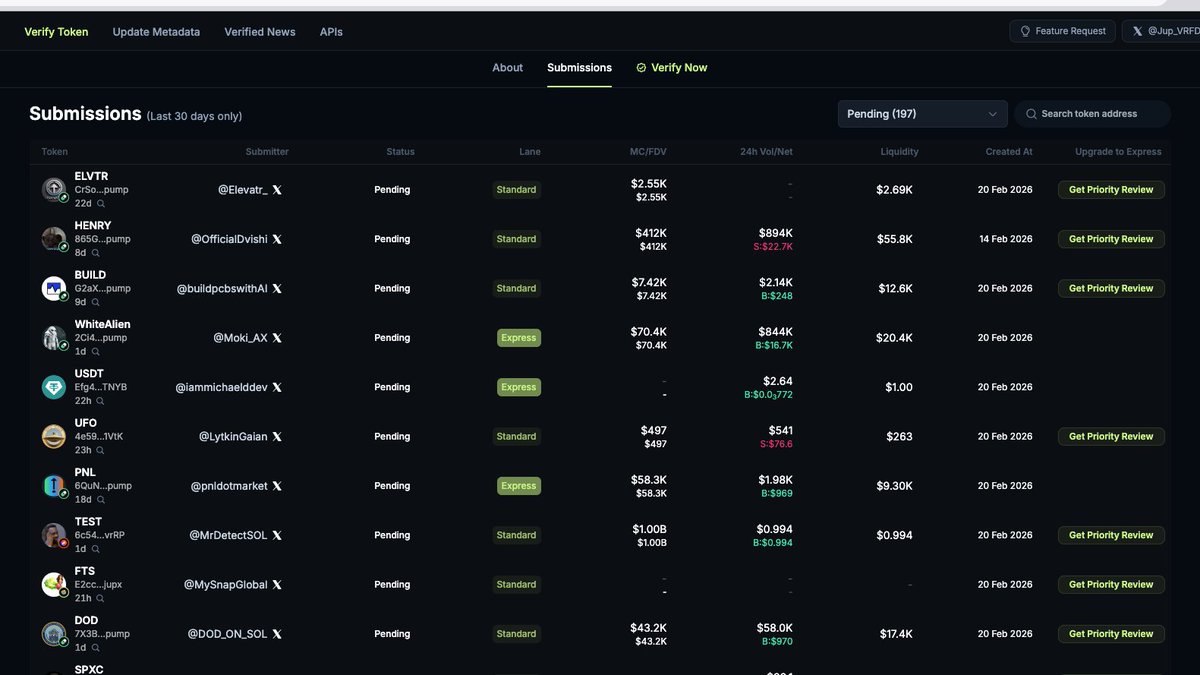Open Verified News section

(x=260, y=32)
